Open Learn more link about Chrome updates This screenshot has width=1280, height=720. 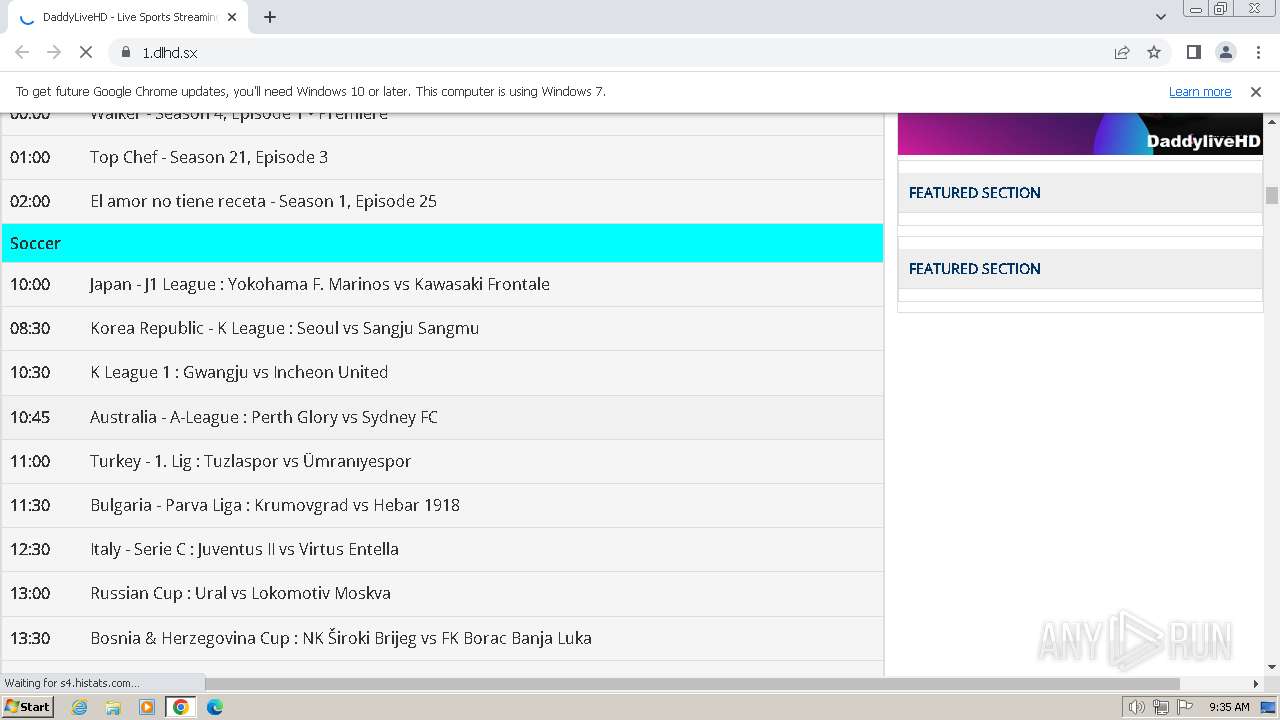click(1200, 91)
